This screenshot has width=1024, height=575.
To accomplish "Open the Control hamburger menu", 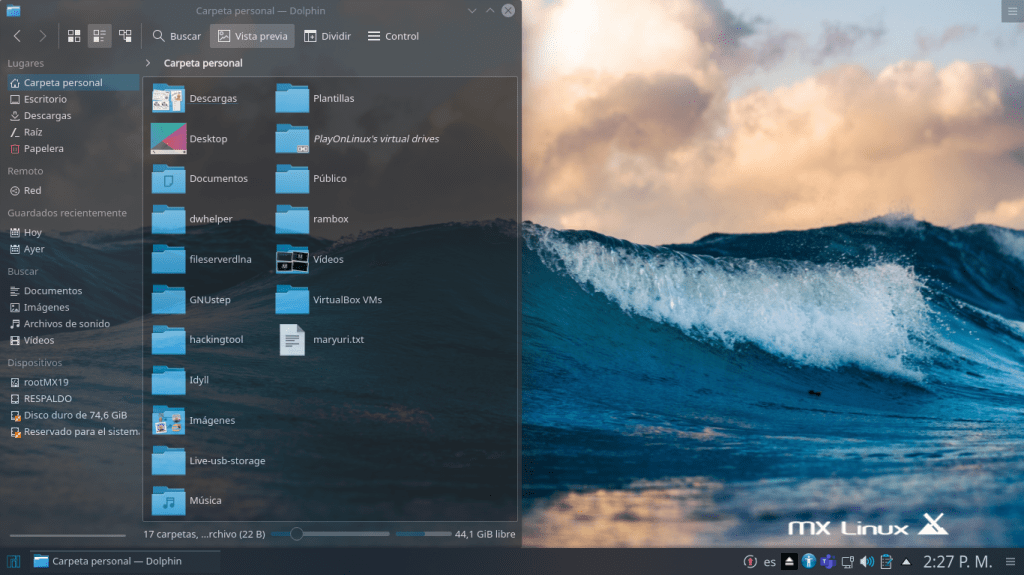I will 393,36.
